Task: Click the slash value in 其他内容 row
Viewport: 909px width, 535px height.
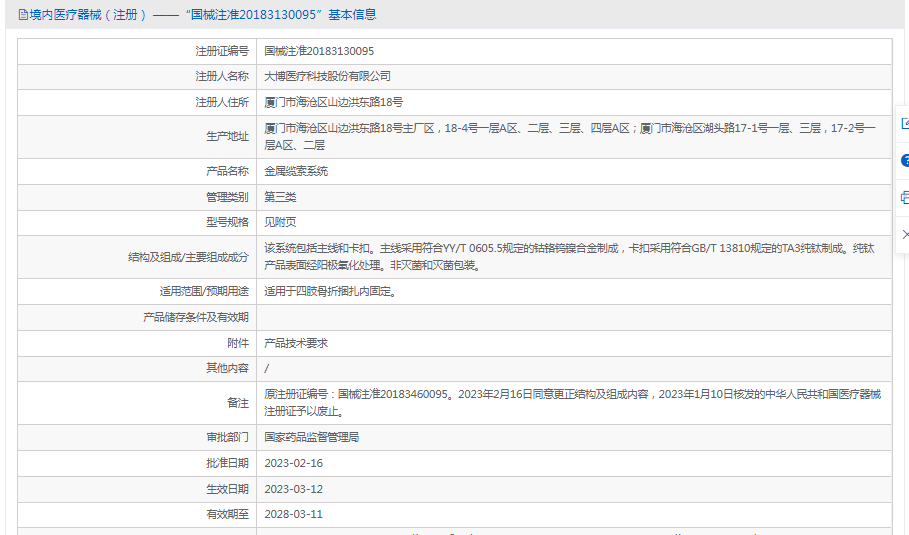Action: (x=267, y=368)
